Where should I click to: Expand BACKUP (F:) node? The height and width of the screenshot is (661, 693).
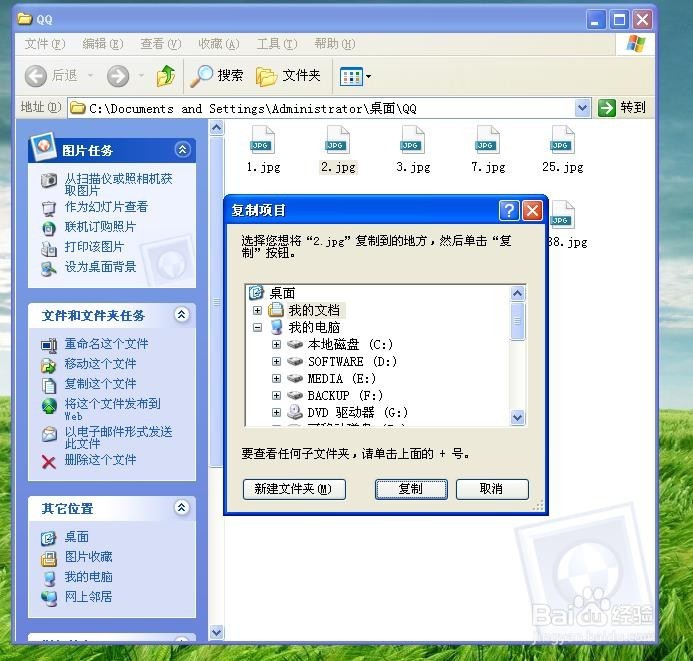point(276,395)
